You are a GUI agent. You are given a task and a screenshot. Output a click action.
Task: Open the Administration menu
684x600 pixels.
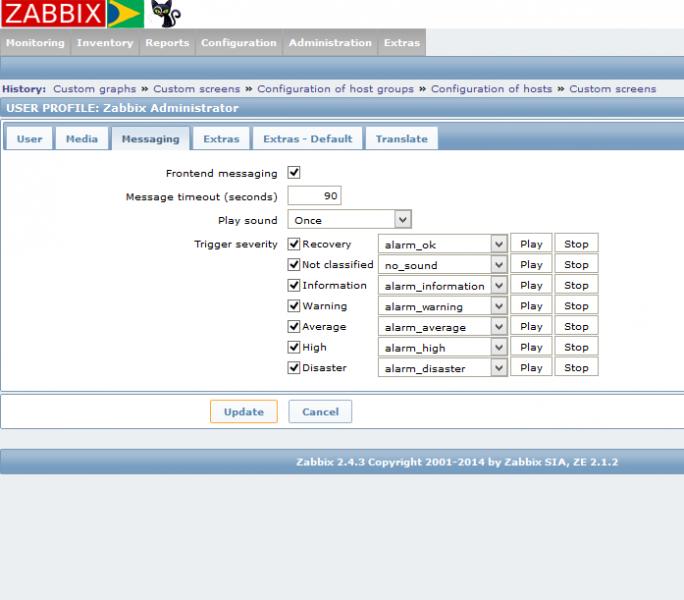pos(330,43)
